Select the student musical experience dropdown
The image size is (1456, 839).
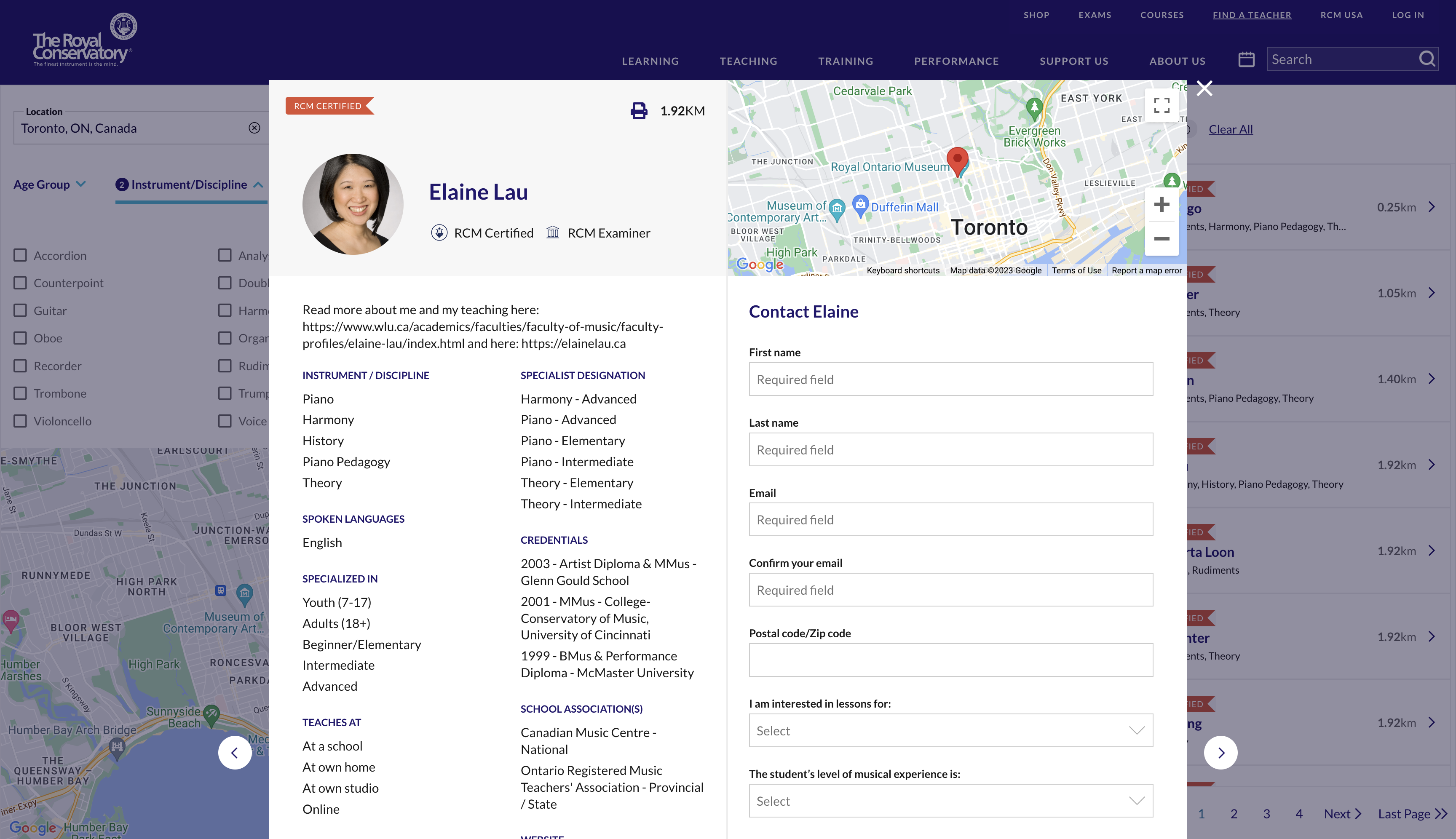click(x=951, y=800)
